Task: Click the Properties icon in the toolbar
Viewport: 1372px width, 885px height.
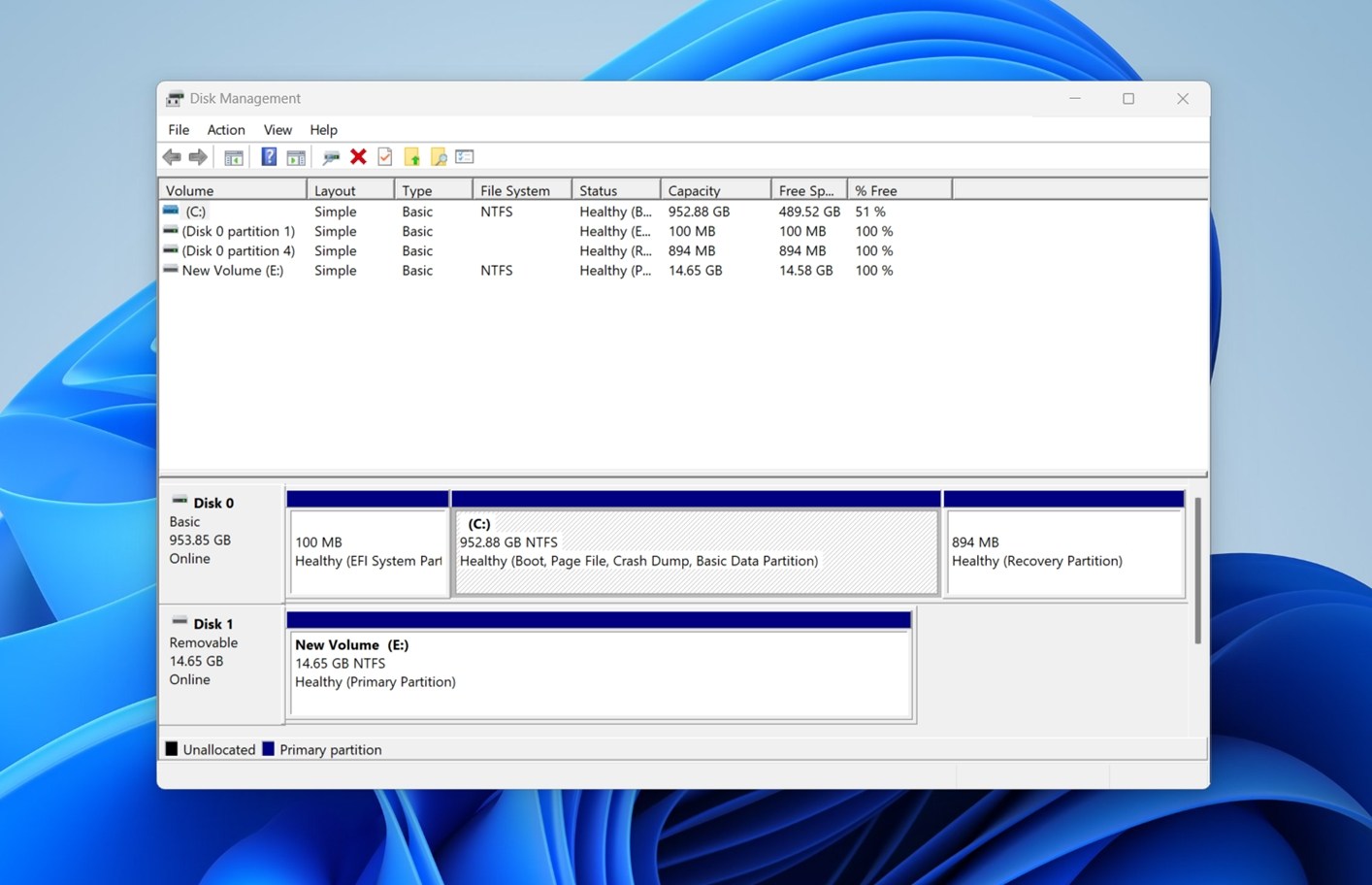Action: (464, 156)
